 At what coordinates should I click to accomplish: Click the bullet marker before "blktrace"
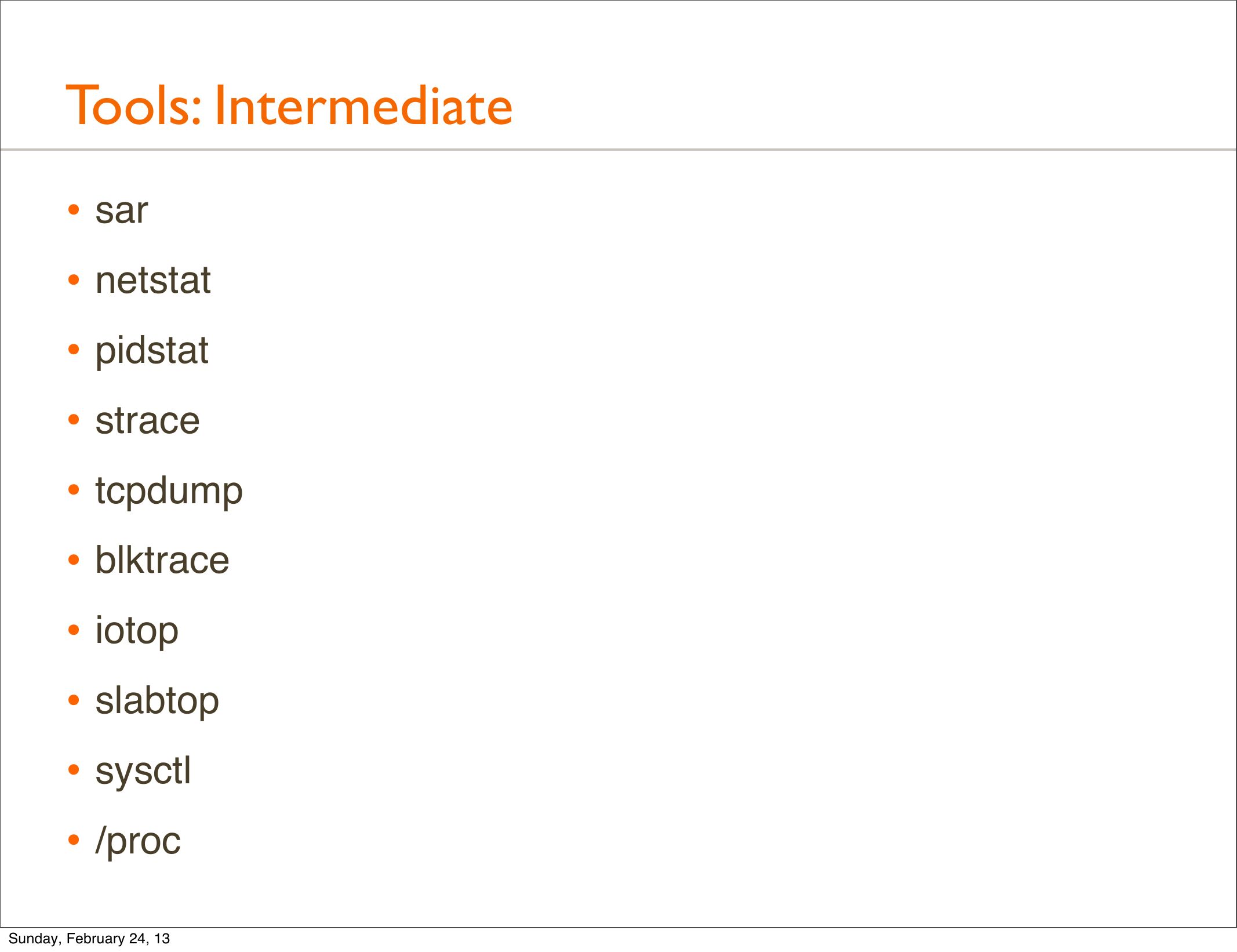point(74,560)
